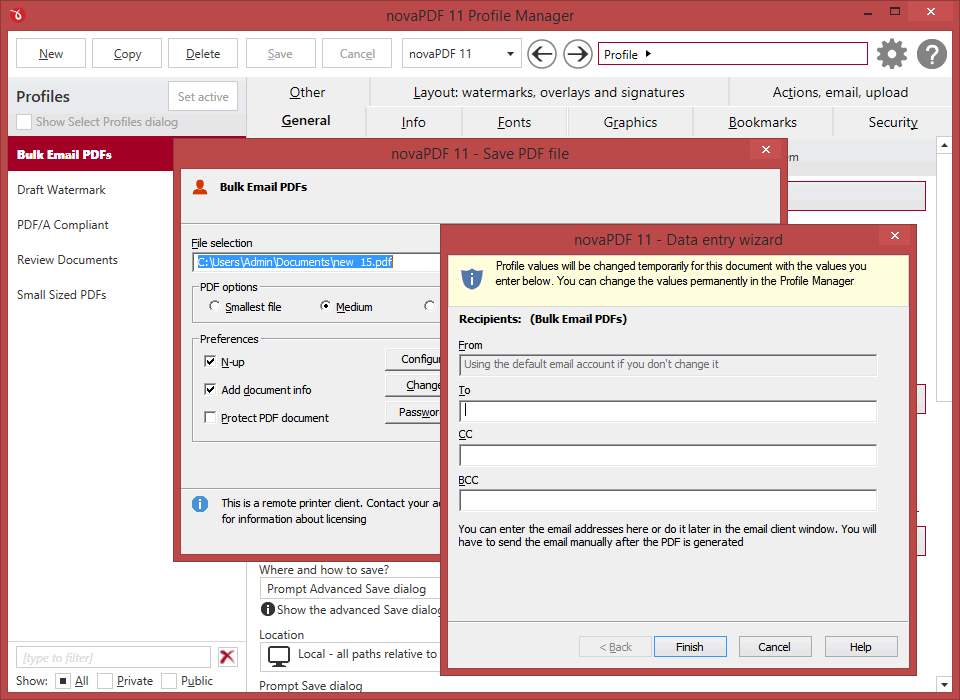Select Bulk Email PDFs profile
The image size is (960, 700).
(91, 154)
